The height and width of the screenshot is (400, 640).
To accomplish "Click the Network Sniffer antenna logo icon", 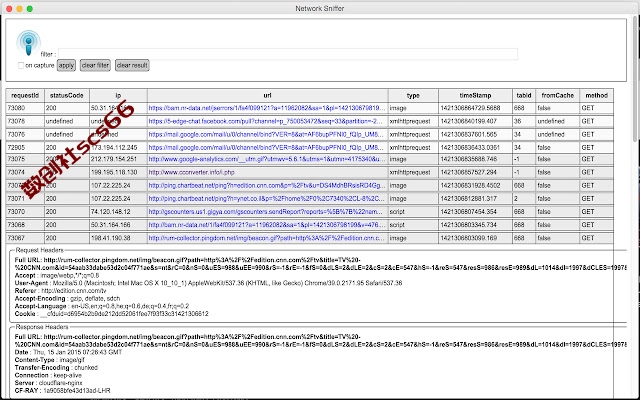I will (x=28, y=43).
